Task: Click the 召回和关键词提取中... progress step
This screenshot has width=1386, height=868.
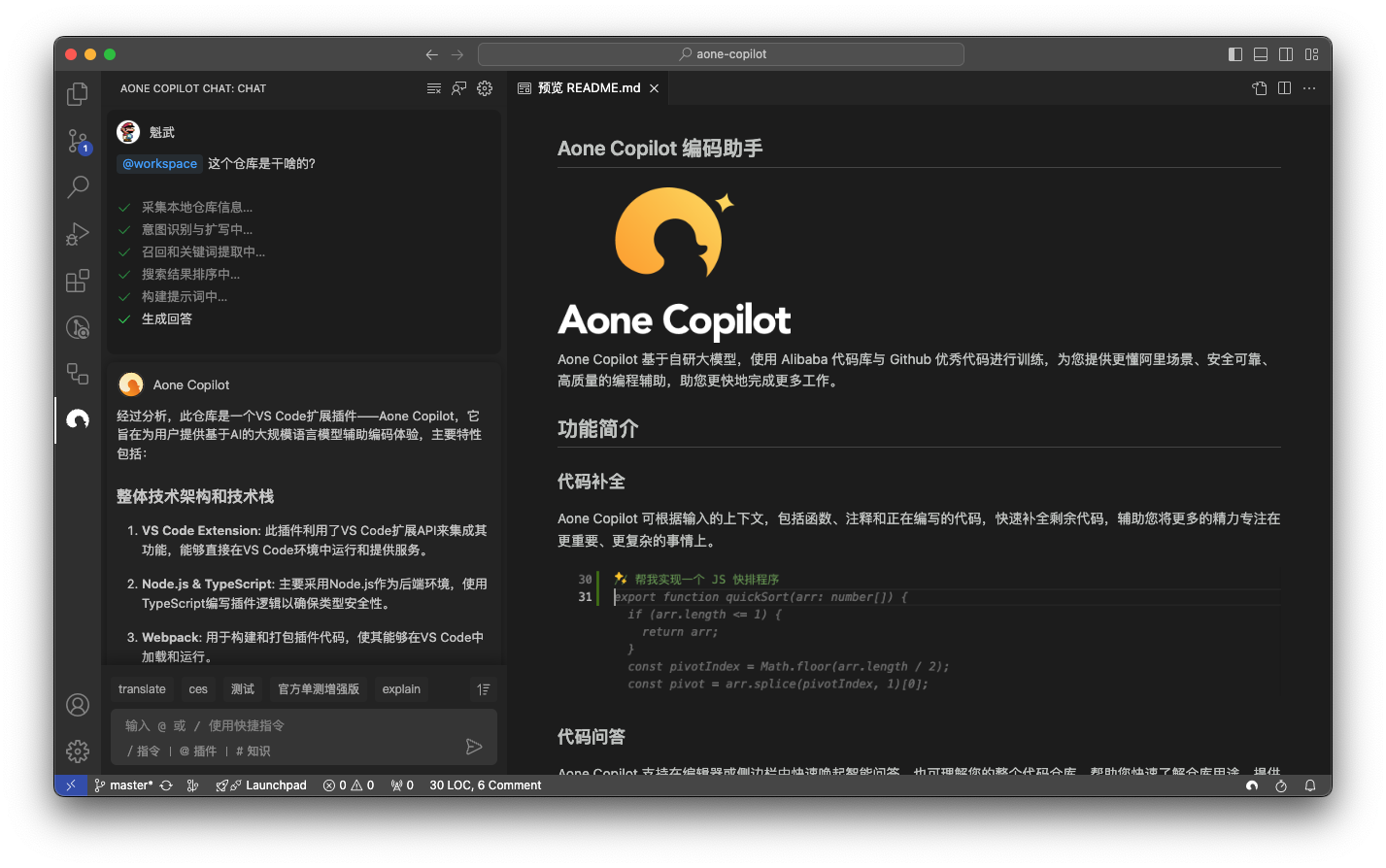Action: tap(203, 251)
